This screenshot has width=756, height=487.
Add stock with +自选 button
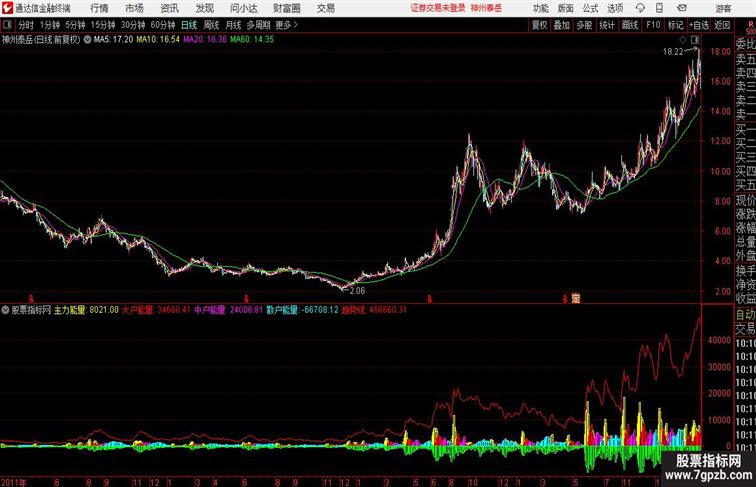pos(699,25)
